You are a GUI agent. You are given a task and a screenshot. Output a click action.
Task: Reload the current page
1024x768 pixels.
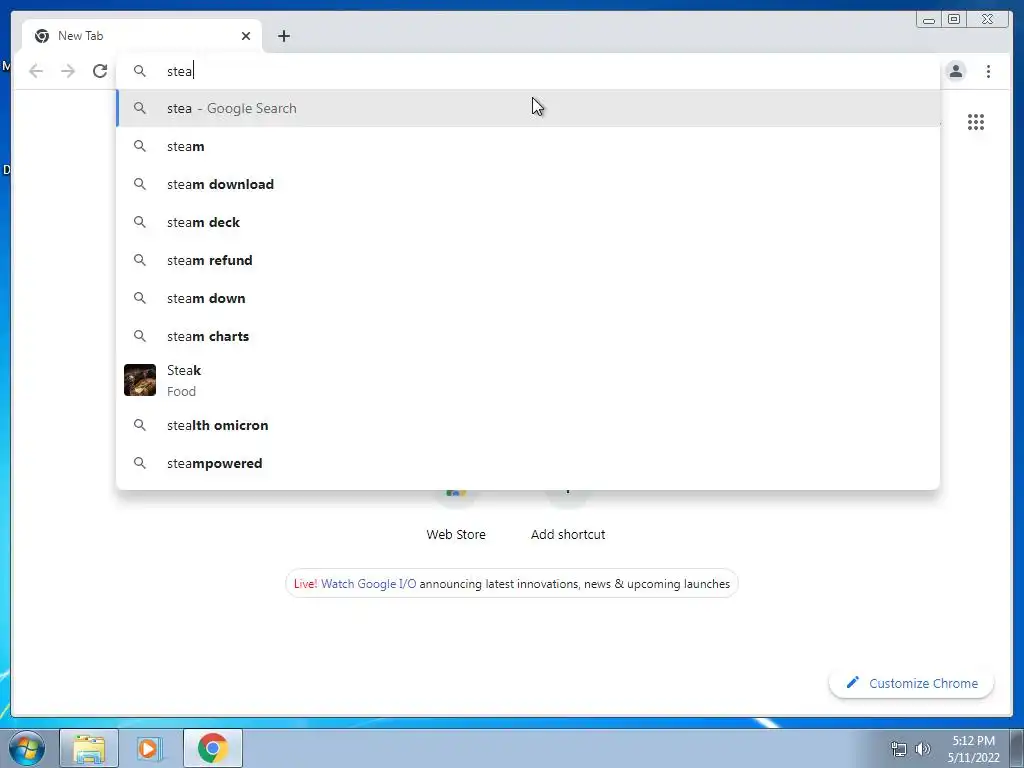pyautogui.click(x=100, y=71)
